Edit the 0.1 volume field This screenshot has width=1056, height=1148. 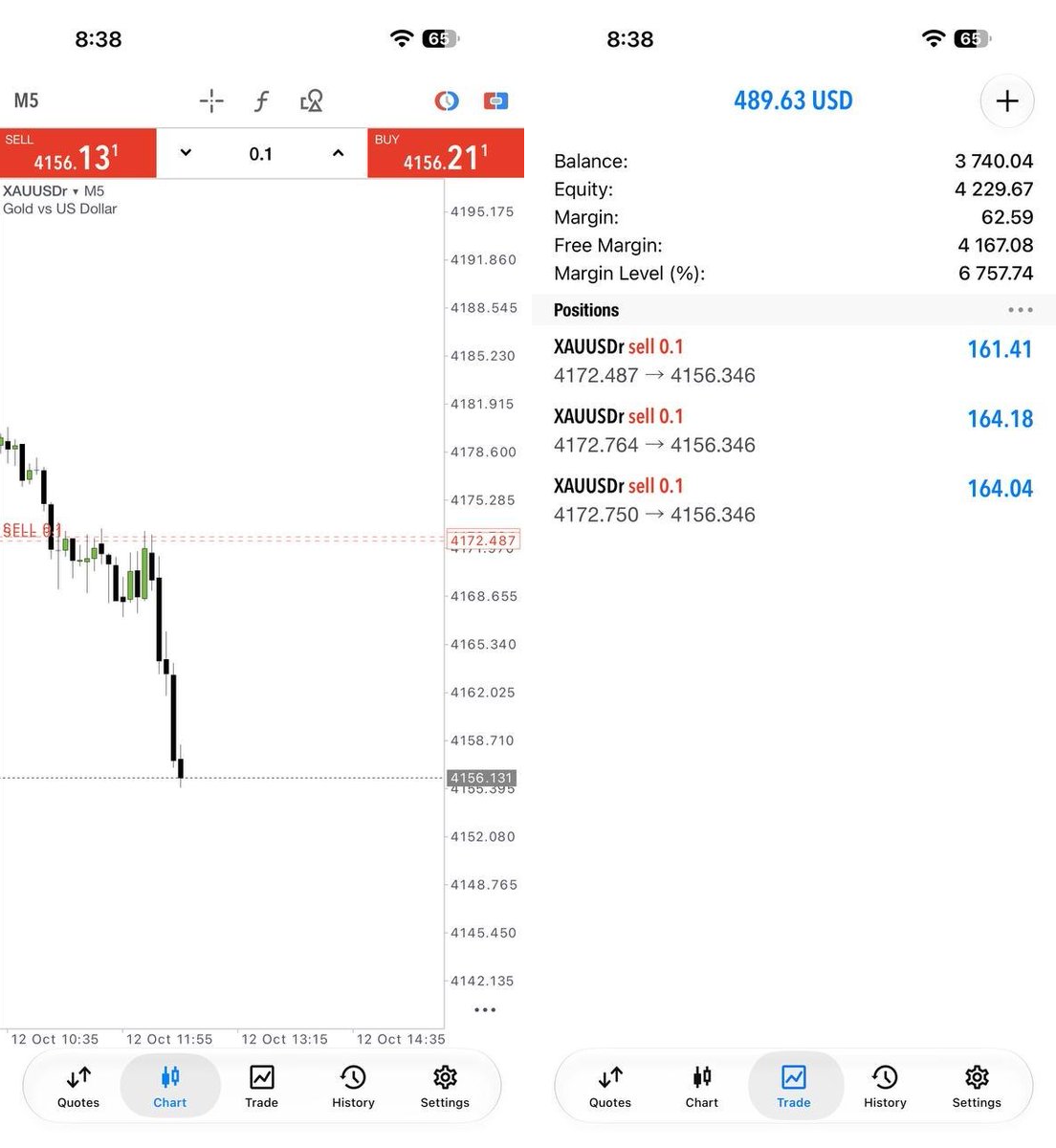[261, 154]
